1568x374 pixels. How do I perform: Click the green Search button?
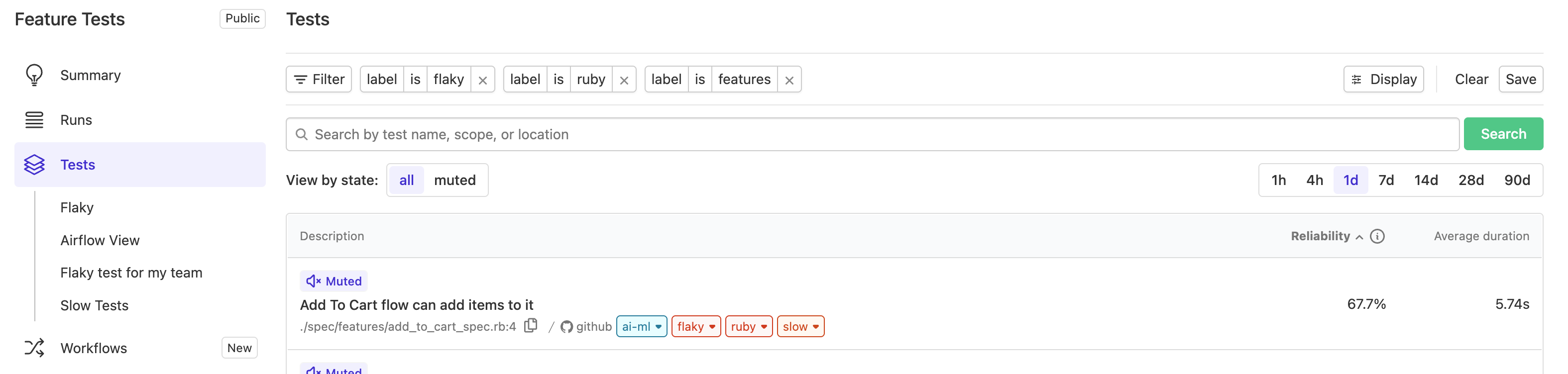click(1503, 134)
